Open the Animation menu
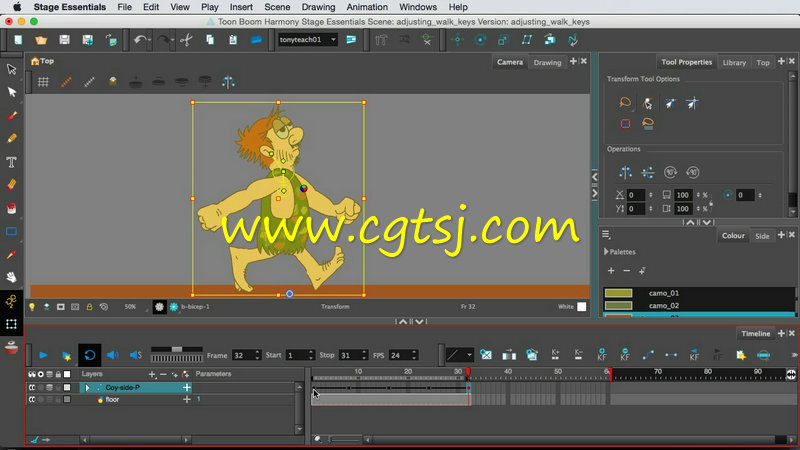 367,7
